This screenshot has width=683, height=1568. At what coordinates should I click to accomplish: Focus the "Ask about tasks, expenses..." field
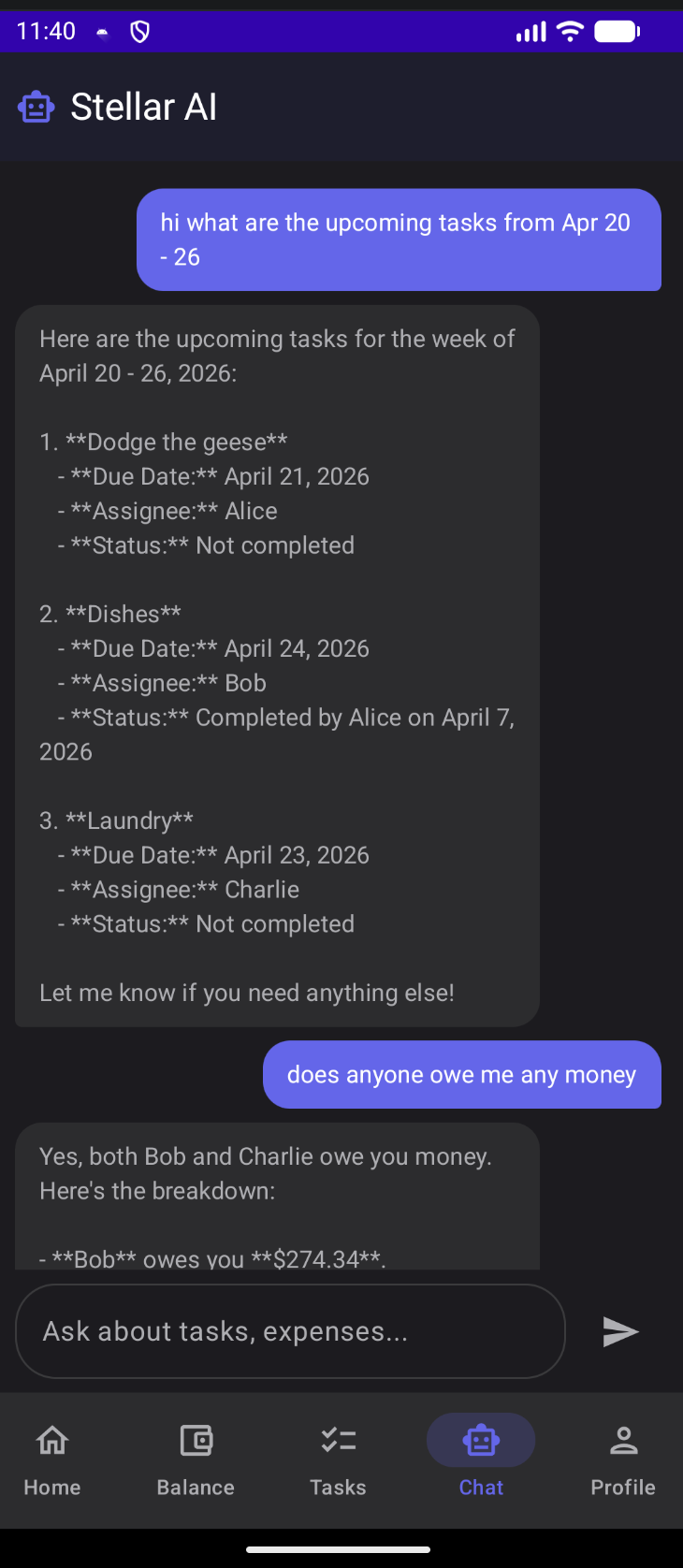tap(290, 1331)
